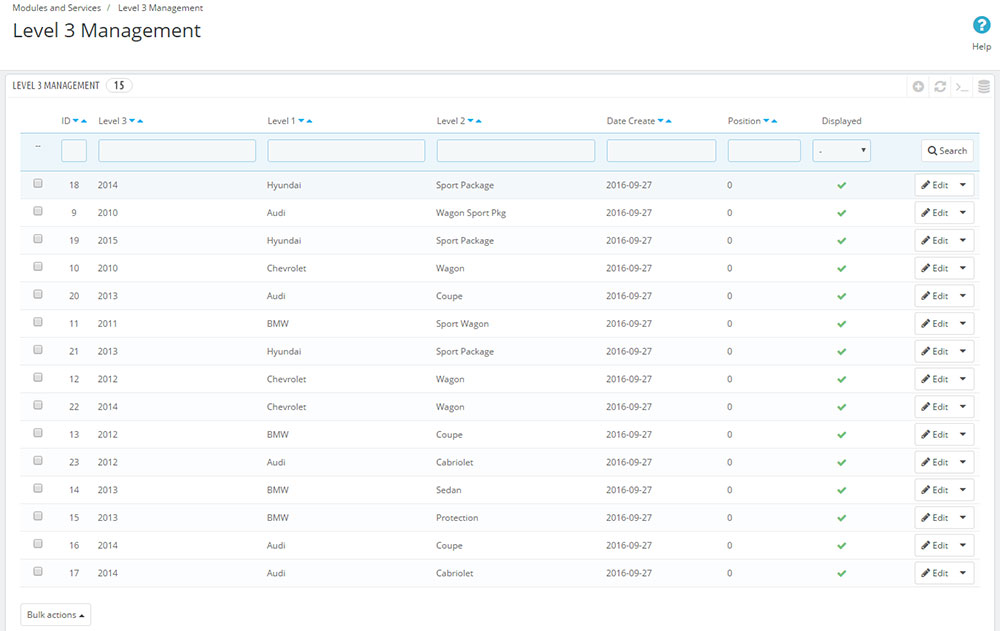Focus the Date Create filter field

coord(661,151)
